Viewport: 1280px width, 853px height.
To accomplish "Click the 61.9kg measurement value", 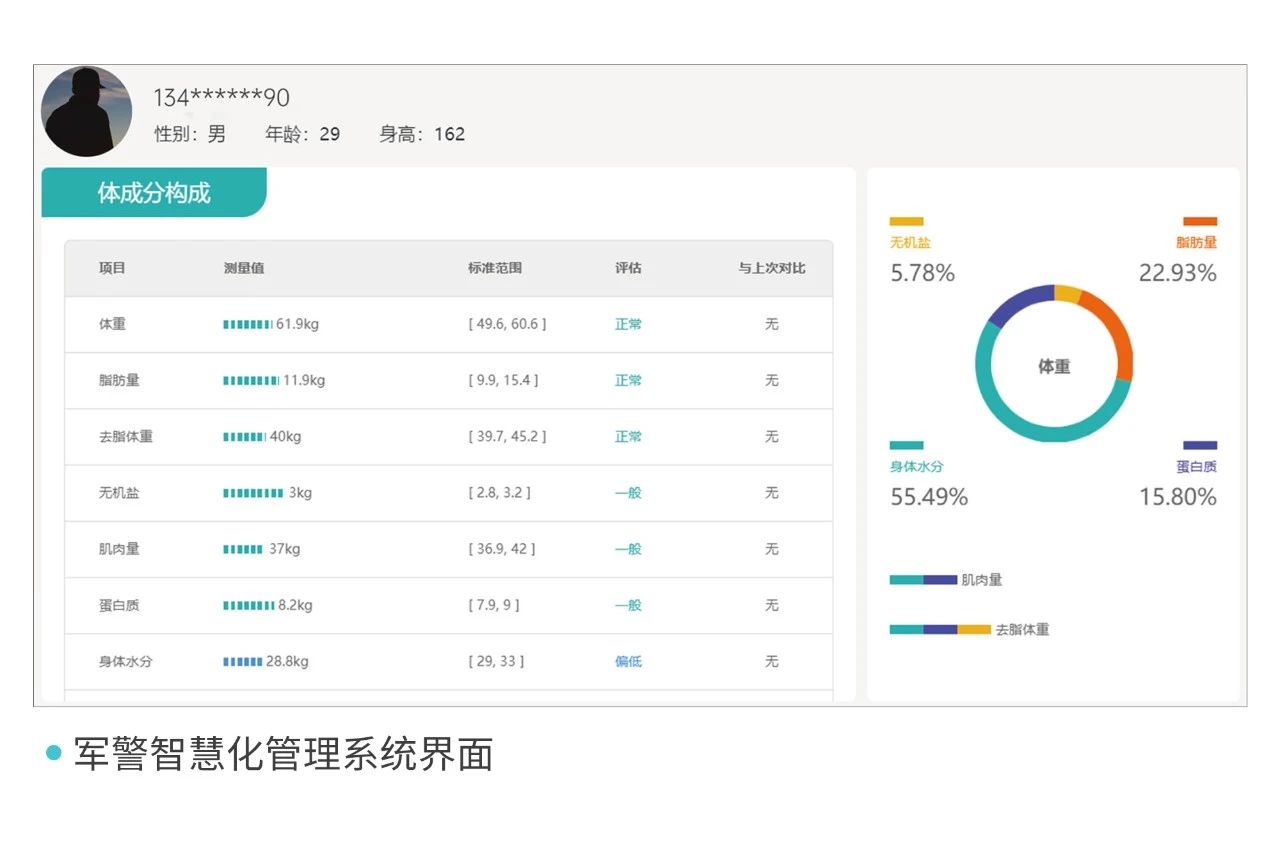I will tap(297, 324).
